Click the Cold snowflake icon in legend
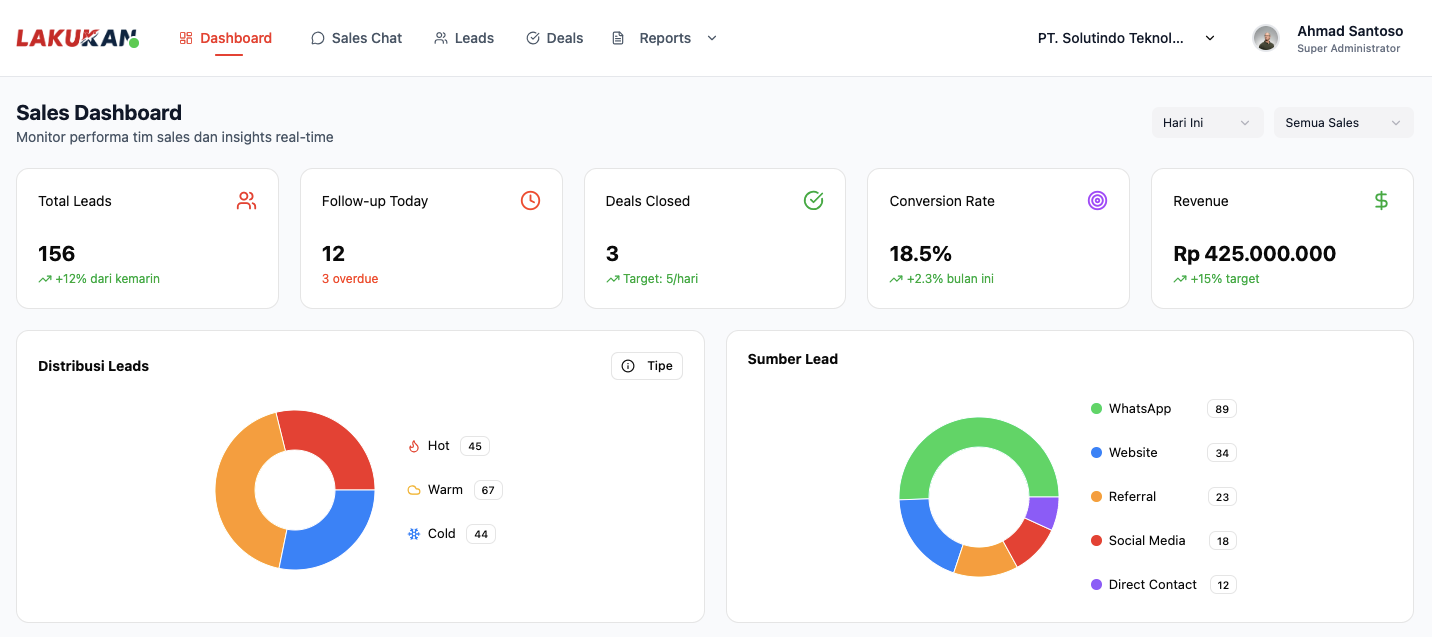The height and width of the screenshot is (637, 1432). [x=414, y=534]
